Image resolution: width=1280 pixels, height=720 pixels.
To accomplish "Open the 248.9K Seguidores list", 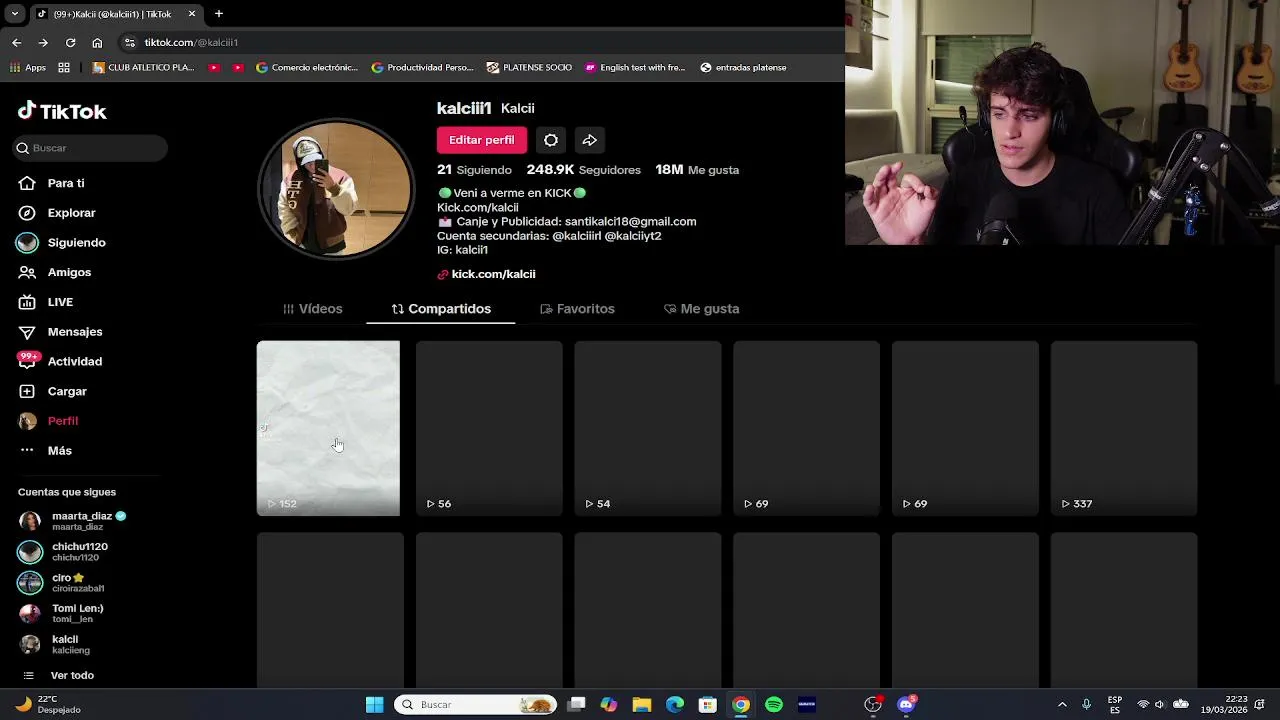I will point(583,170).
